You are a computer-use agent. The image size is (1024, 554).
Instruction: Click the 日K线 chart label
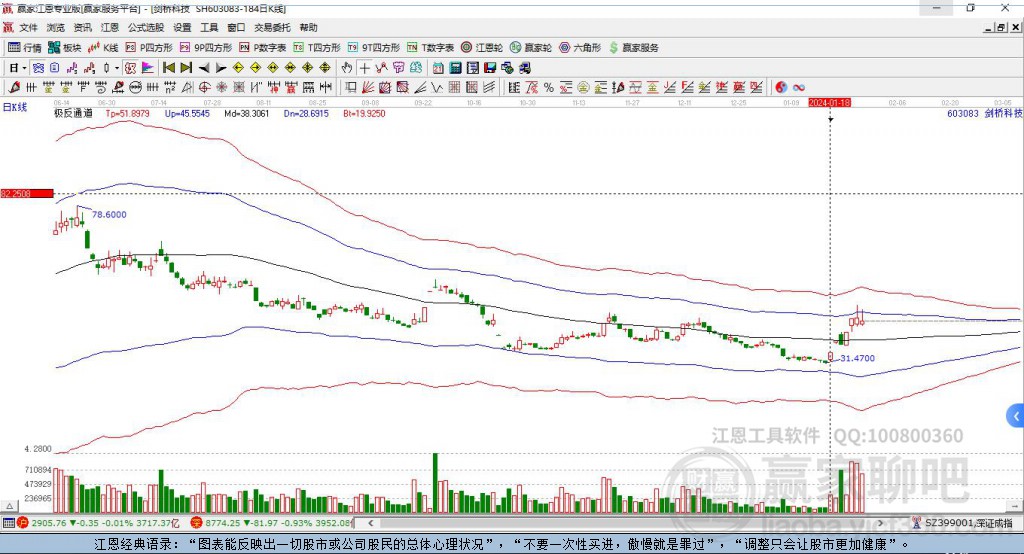click(15, 107)
